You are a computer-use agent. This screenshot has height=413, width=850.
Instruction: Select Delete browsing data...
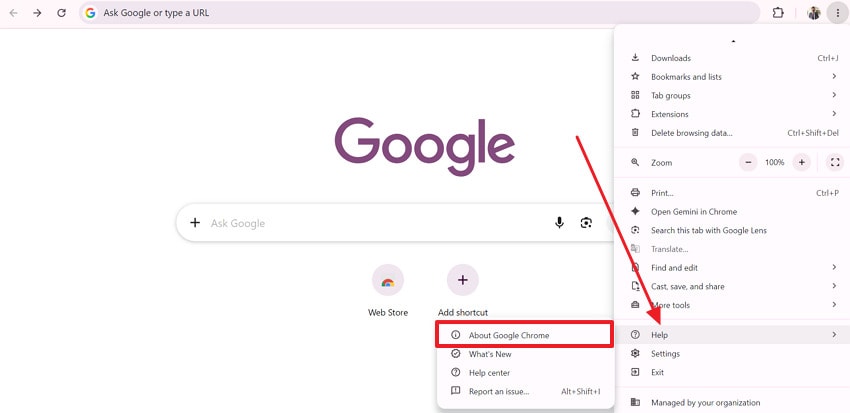(733, 133)
